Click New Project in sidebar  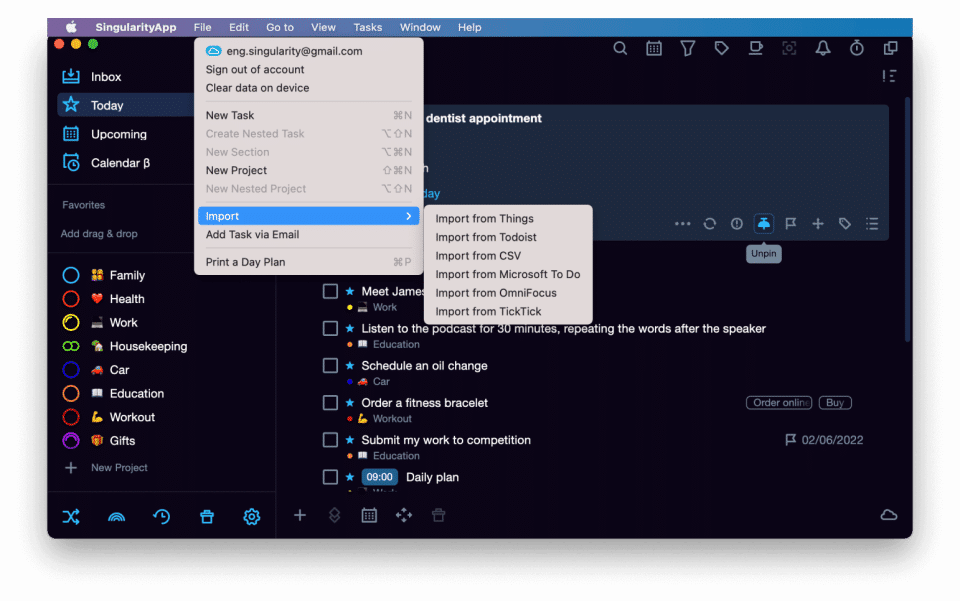point(119,468)
